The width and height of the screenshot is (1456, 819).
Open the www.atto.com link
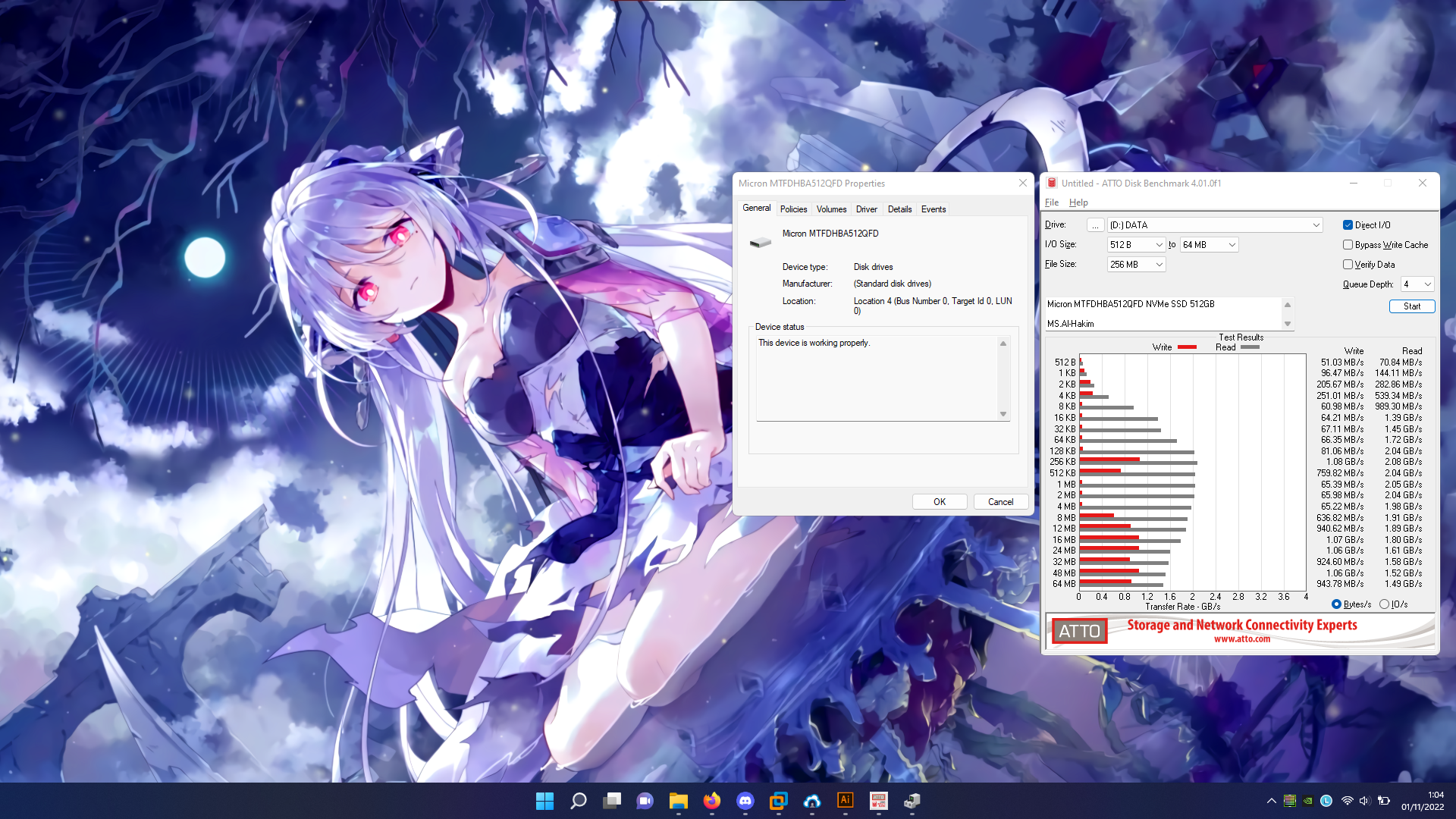(1241, 639)
